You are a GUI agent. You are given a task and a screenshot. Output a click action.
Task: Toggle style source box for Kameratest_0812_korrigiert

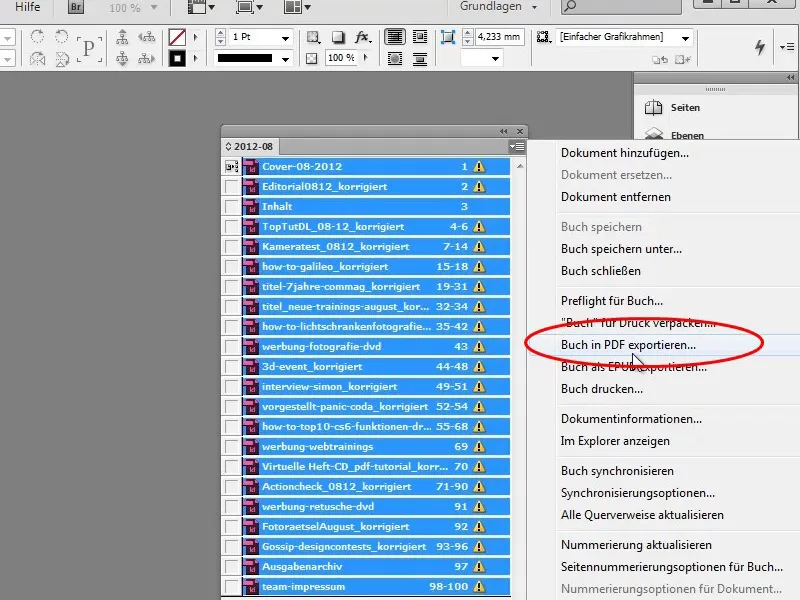(x=232, y=246)
